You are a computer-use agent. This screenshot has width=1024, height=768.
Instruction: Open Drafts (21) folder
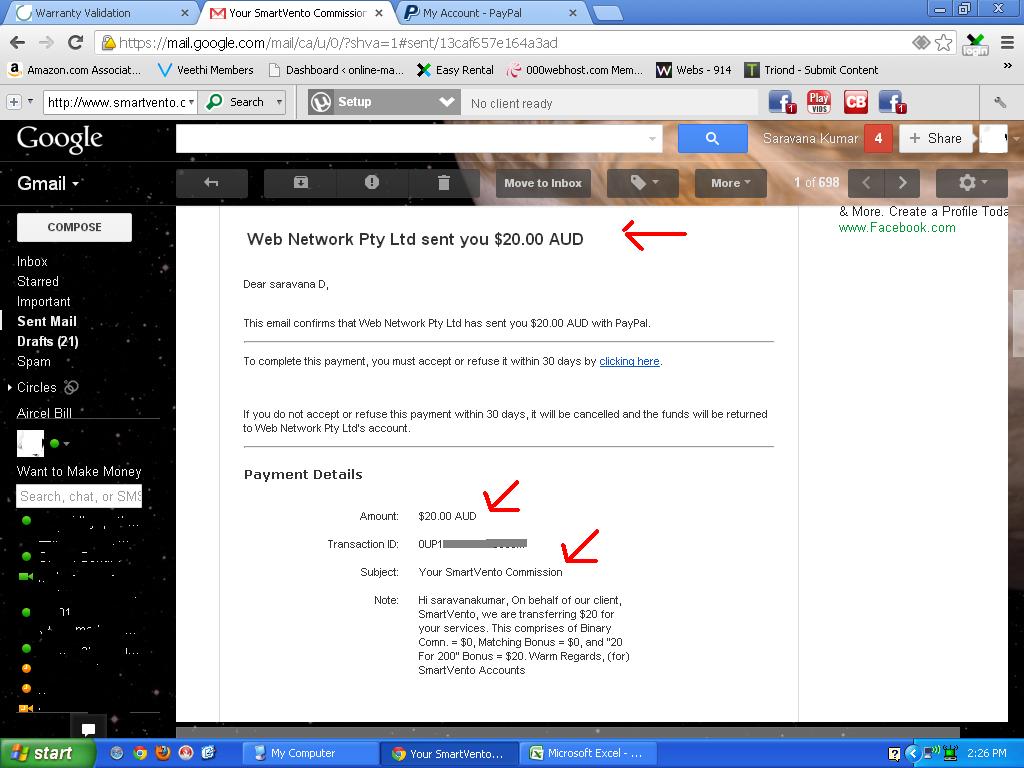47,341
